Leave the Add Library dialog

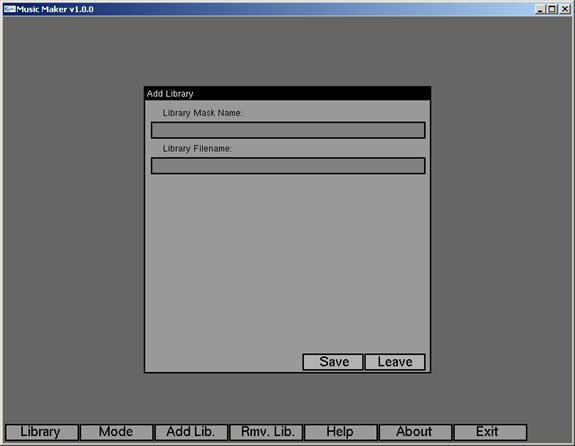tap(395, 362)
